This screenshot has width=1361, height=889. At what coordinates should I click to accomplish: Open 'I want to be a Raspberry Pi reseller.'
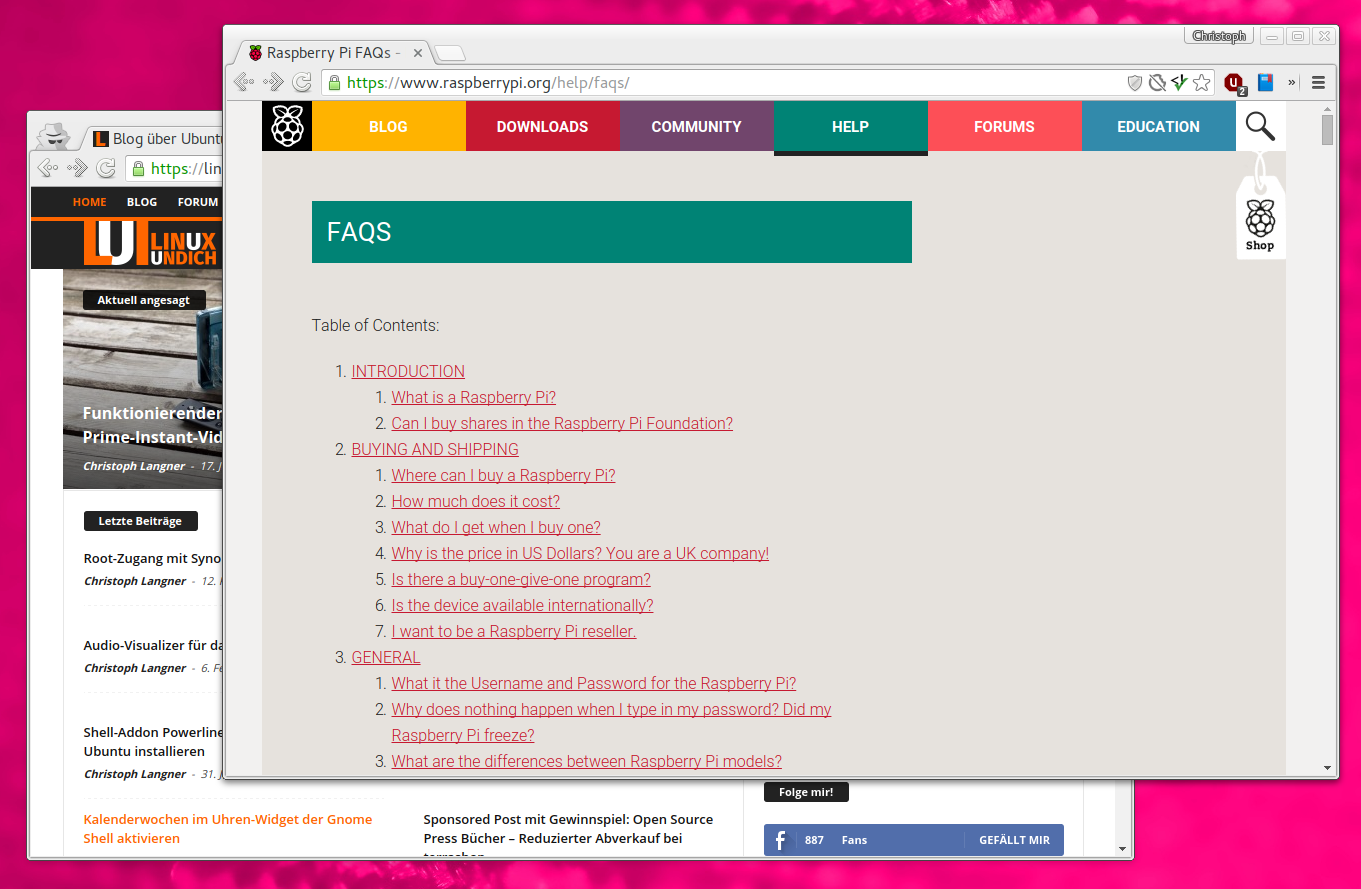coord(514,631)
